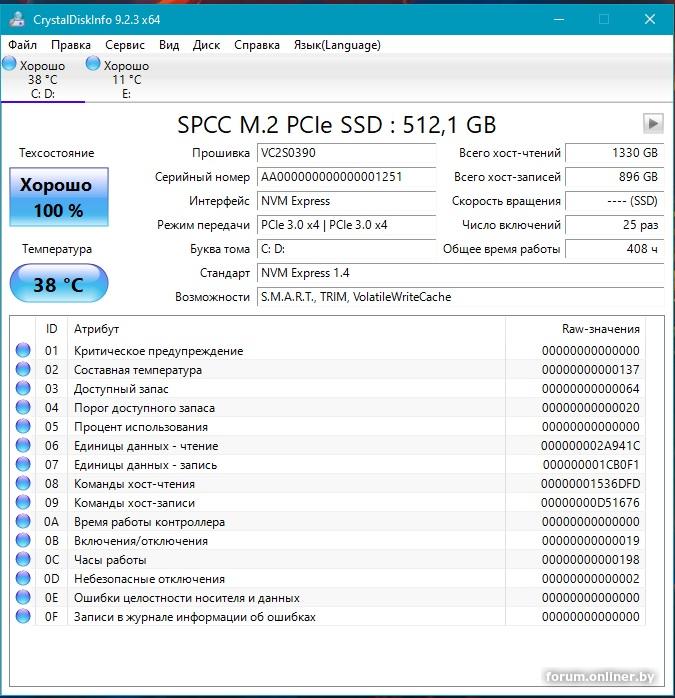Select raw value 0000000000019

590,540
